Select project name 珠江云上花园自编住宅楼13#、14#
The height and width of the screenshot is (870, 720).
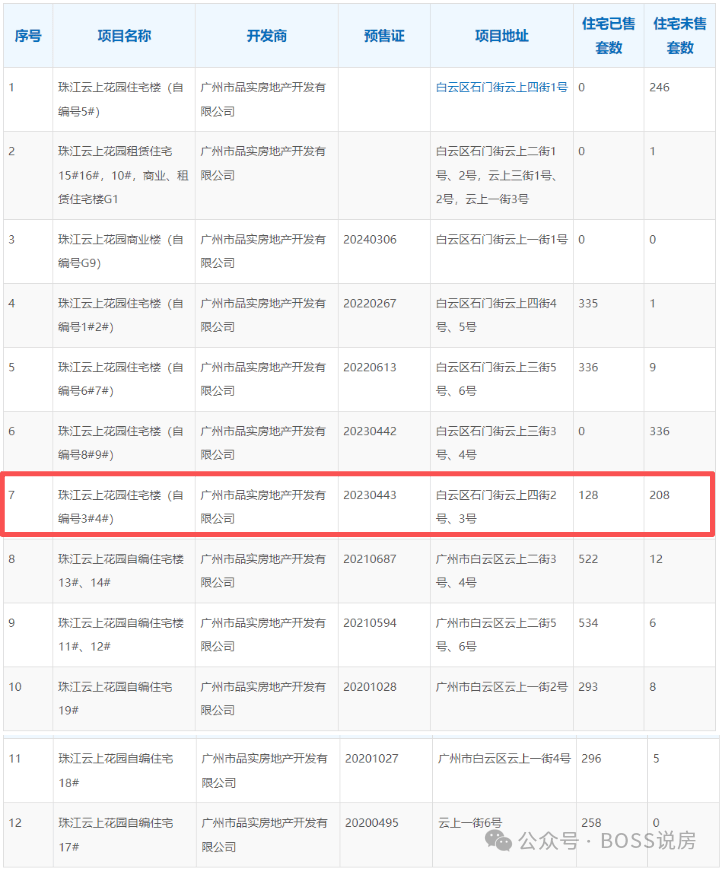coord(121,570)
